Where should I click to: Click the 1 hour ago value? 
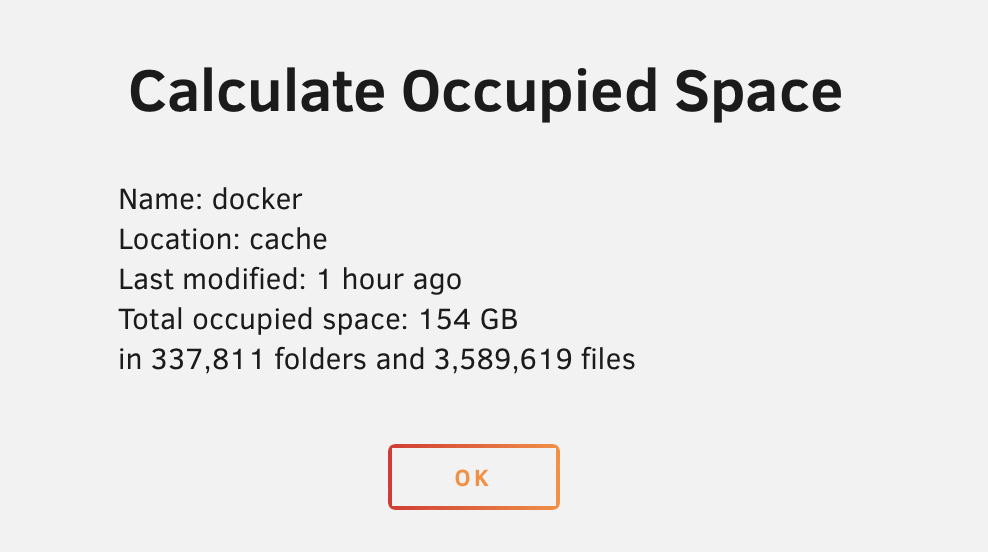389,280
